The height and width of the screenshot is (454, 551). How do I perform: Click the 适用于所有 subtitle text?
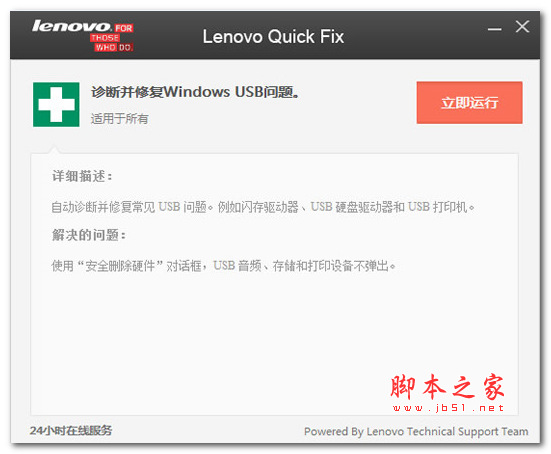click(119, 119)
